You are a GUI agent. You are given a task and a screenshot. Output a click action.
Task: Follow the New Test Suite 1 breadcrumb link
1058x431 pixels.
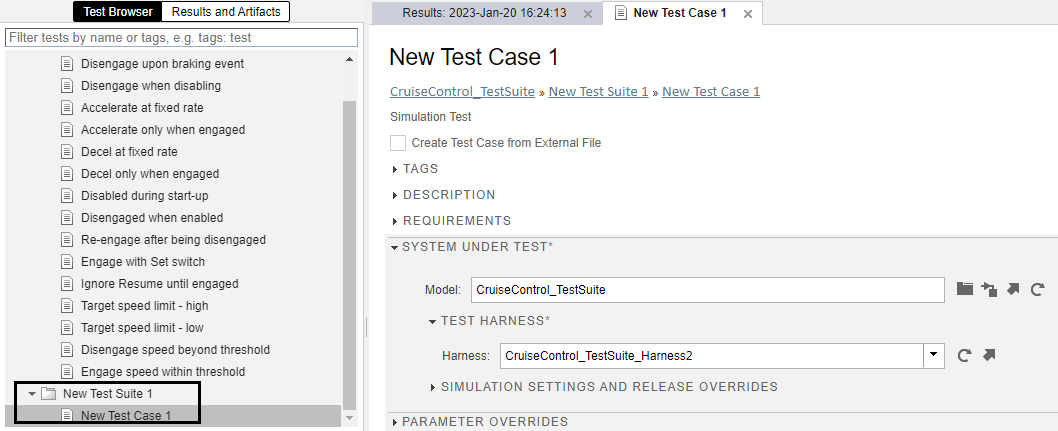tap(598, 92)
